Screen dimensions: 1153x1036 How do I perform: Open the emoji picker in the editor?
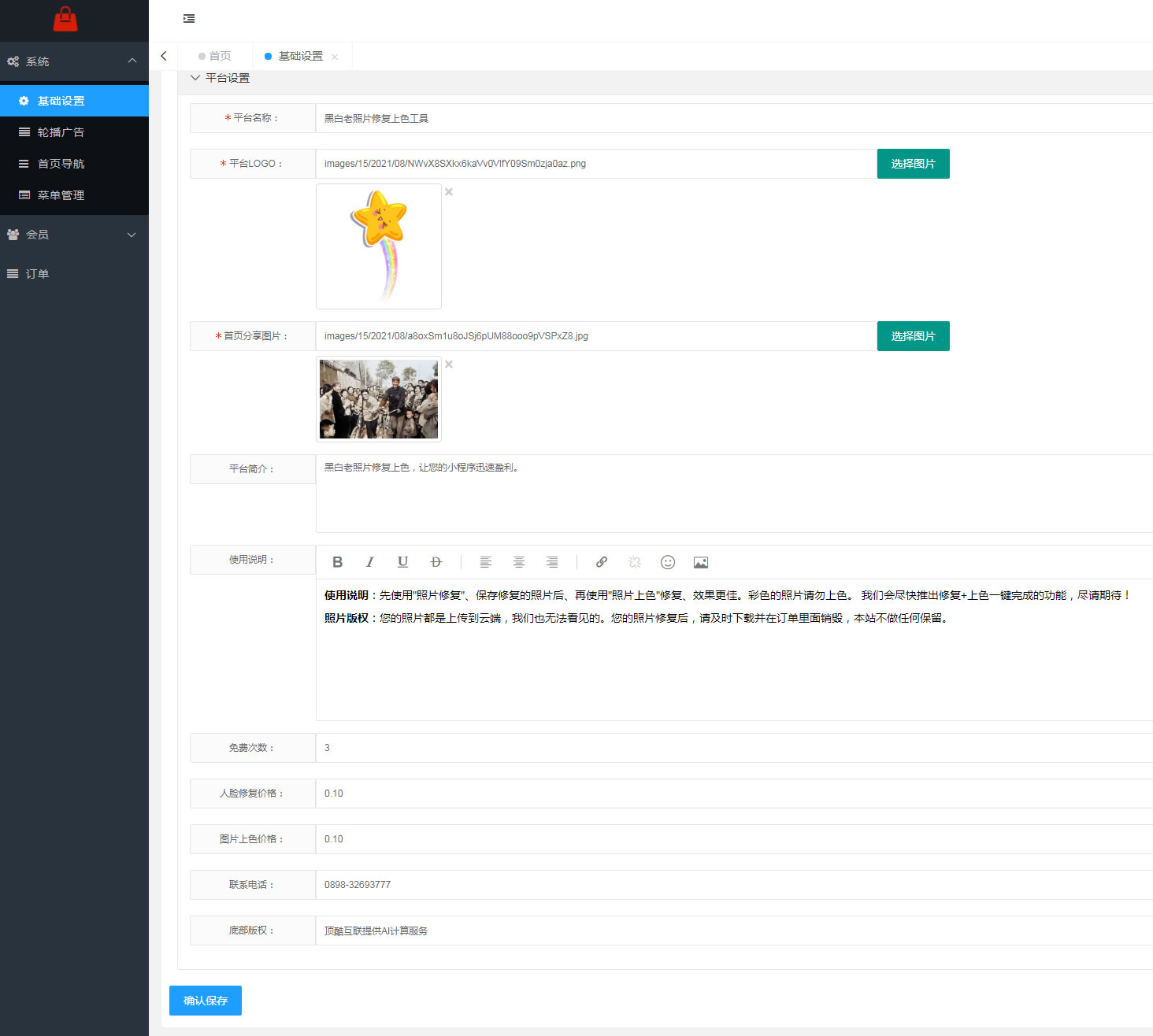point(668,562)
